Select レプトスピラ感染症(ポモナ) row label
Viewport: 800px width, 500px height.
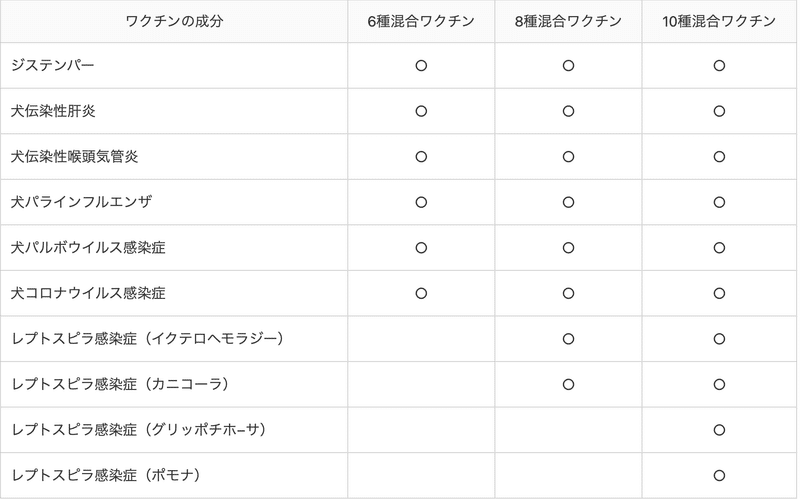pos(110,475)
